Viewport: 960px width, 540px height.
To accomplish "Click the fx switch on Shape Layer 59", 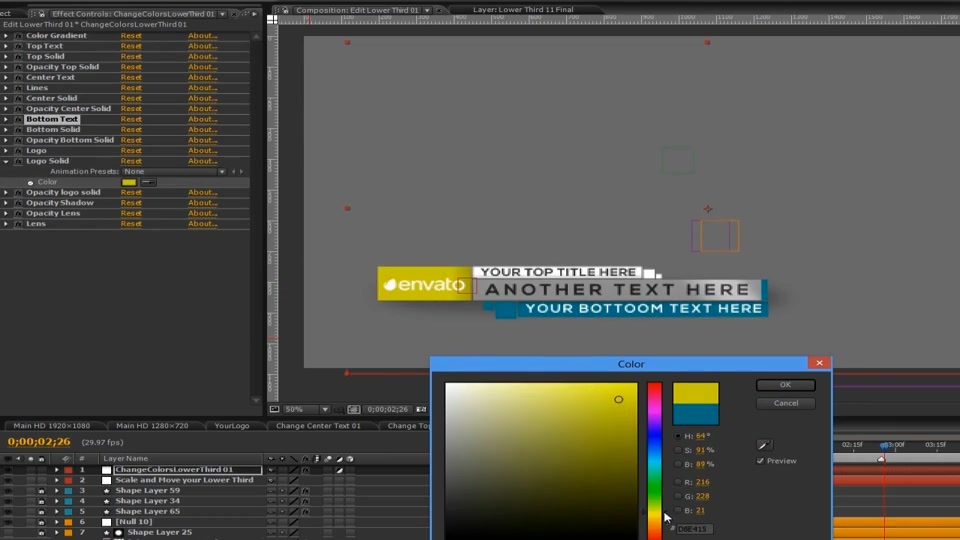I will [x=305, y=491].
